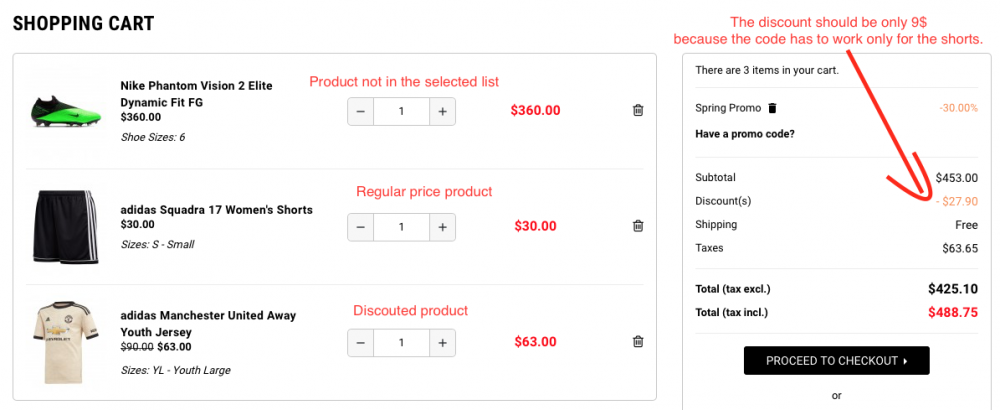Increase adidas Squadra shorts quantity

(442, 227)
